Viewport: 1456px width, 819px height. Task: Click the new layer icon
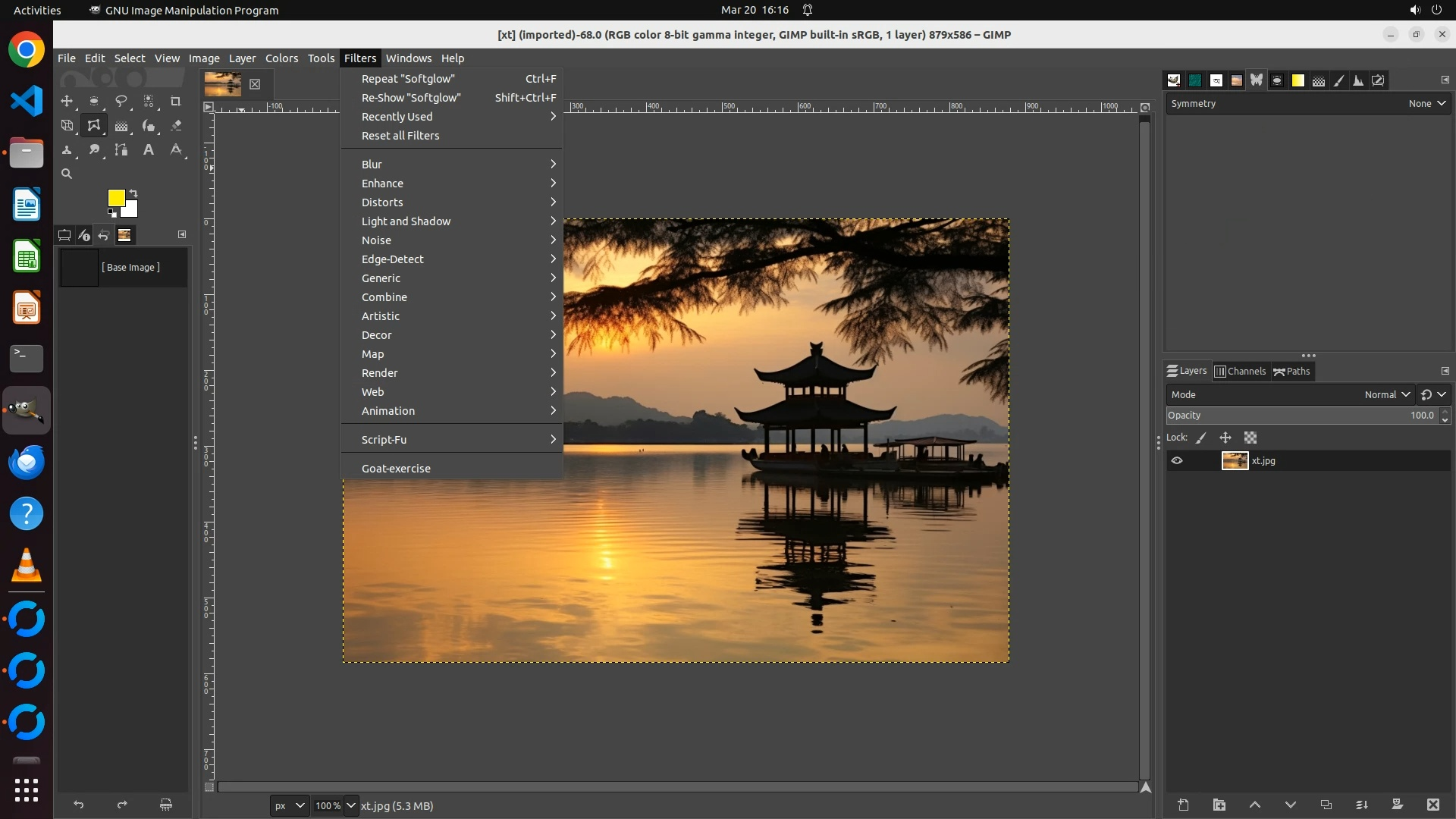point(1183,805)
